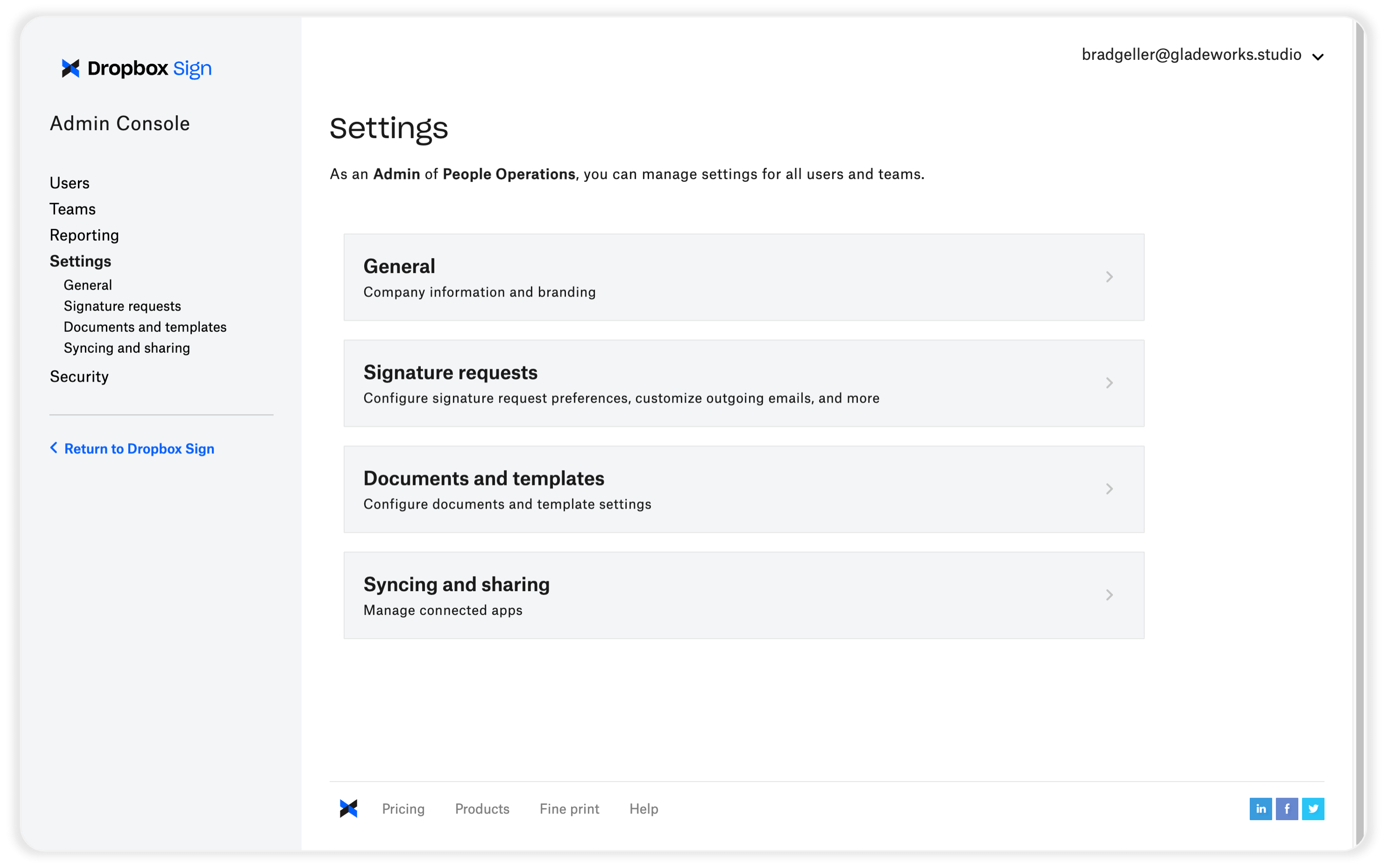This screenshot has width=1386, height=868.
Task: Open Security in the sidebar
Action: tap(79, 377)
